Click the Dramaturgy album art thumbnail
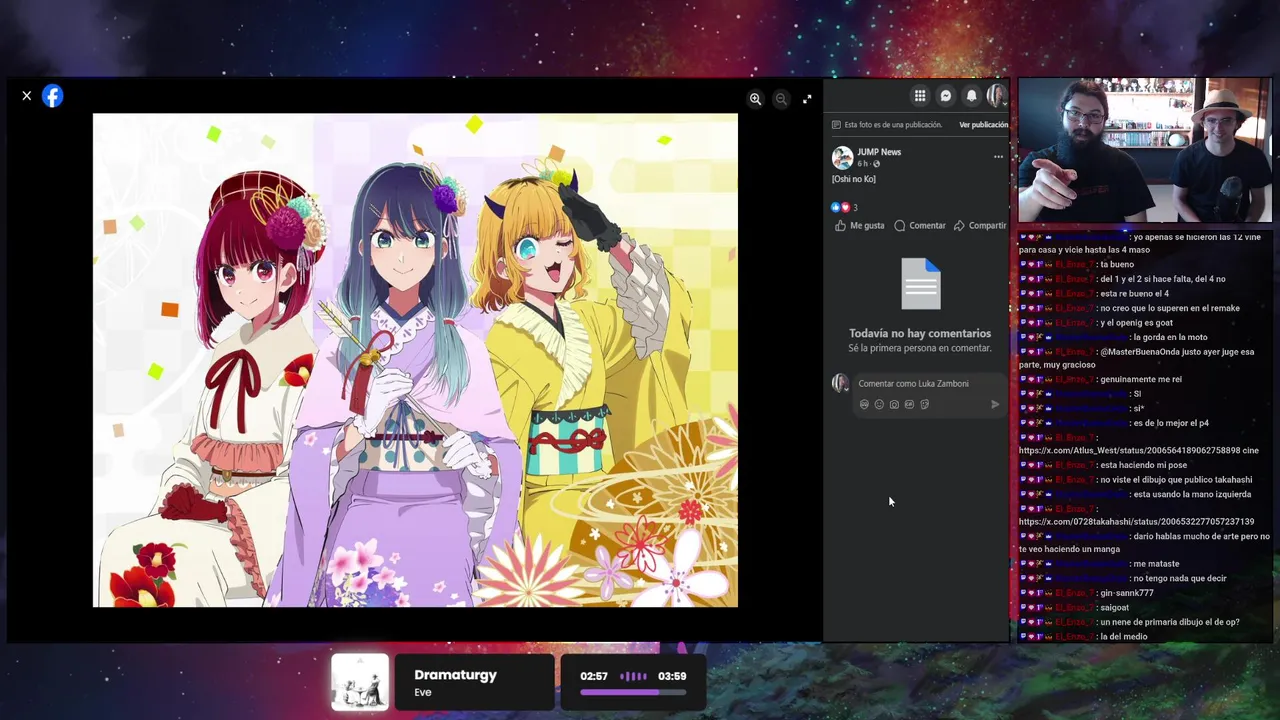The height and width of the screenshot is (720, 1280). (x=360, y=683)
